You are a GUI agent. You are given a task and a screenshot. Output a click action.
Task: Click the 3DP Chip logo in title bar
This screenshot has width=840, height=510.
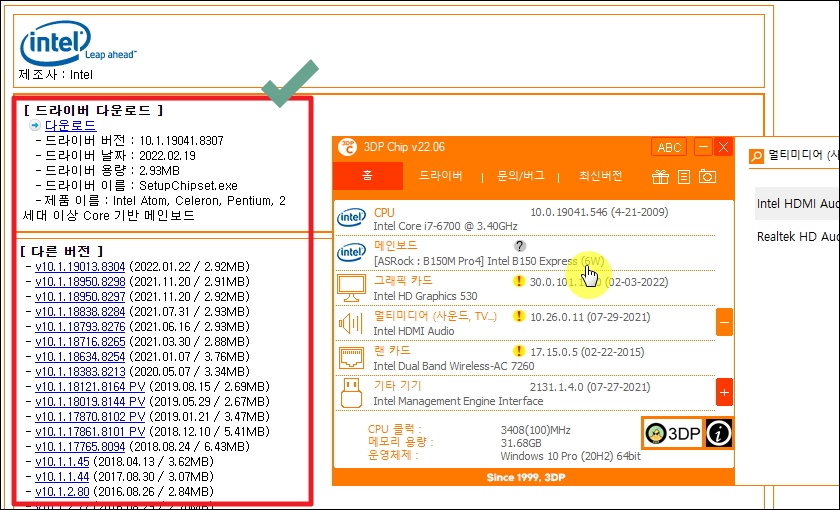348,147
